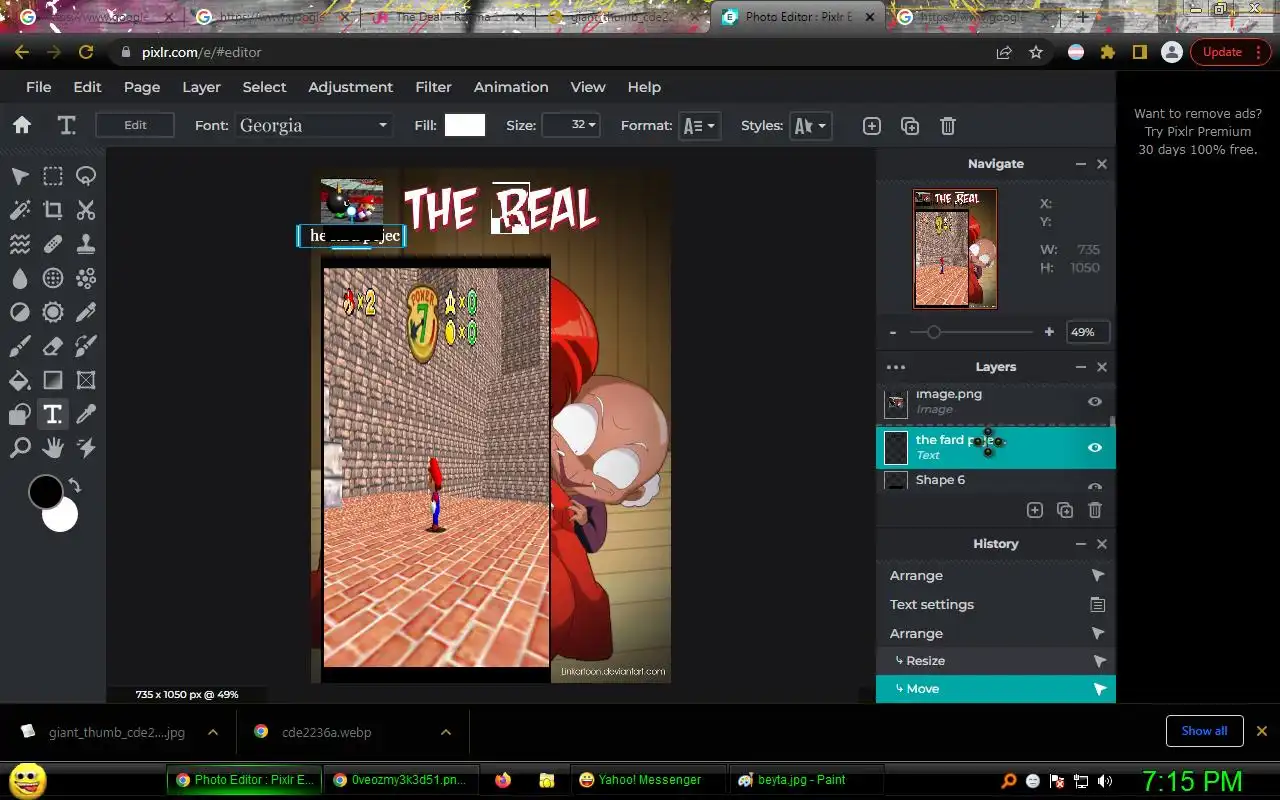
Task: Select the Hand pan tool
Action: coord(53,447)
